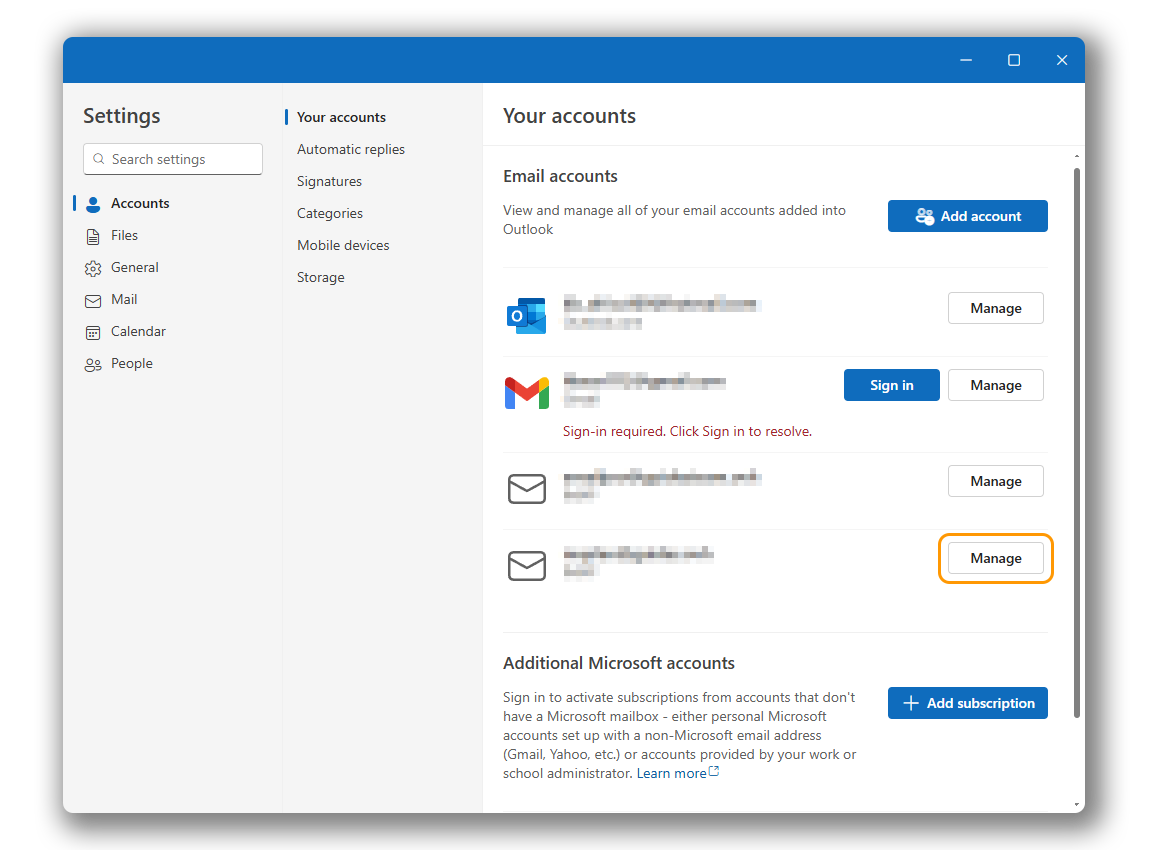1150x850 pixels.
Task: Click the Gmail account logo icon
Action: tap(526, 393)
